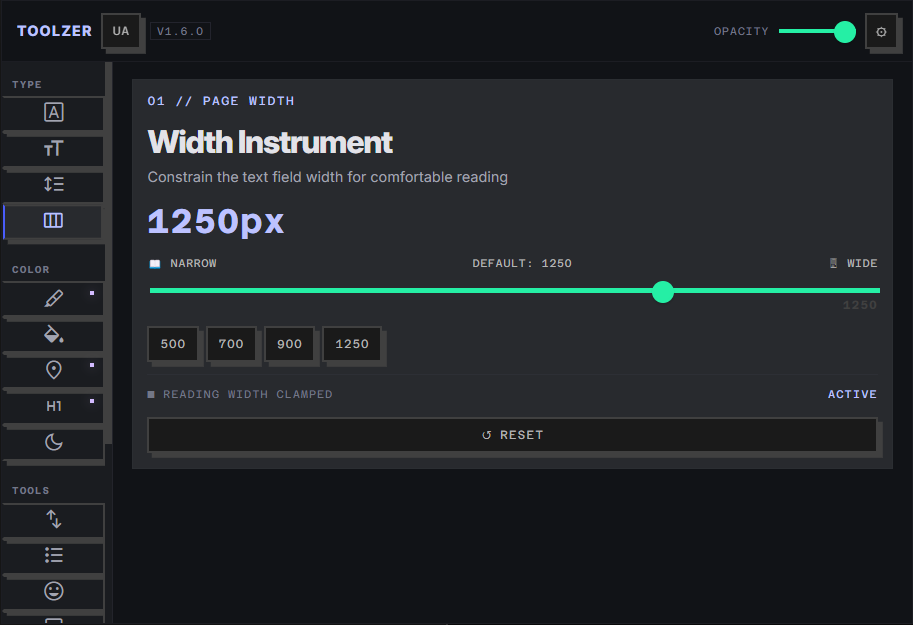Image resolution: width=913 pixels, height=625 pixels.
Task: Click the RESET button
Action: tap(512, 435)
